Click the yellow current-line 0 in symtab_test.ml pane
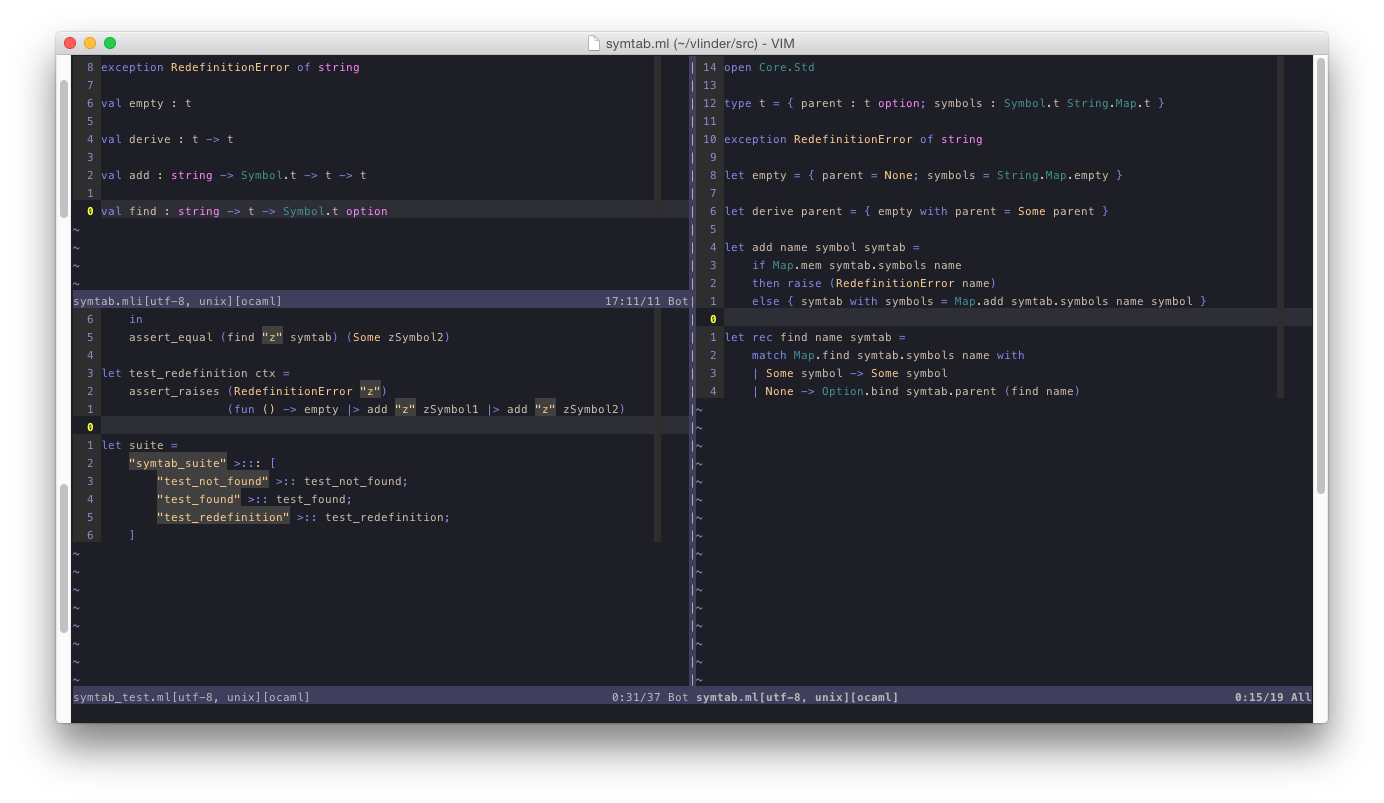This screenshot has height=803, width=1384. coord(90,427)
